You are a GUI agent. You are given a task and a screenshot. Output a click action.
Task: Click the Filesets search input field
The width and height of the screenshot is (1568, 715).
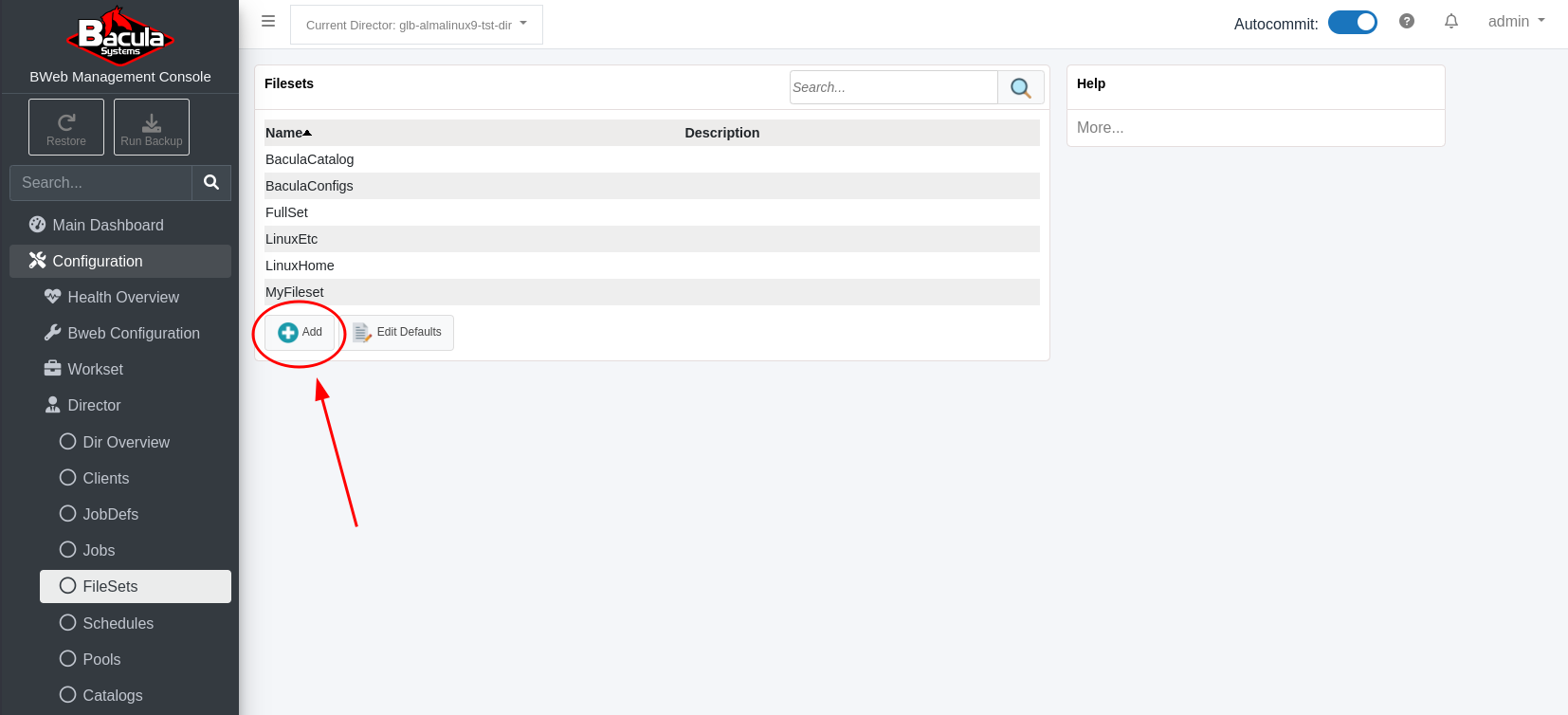[893, 87]
